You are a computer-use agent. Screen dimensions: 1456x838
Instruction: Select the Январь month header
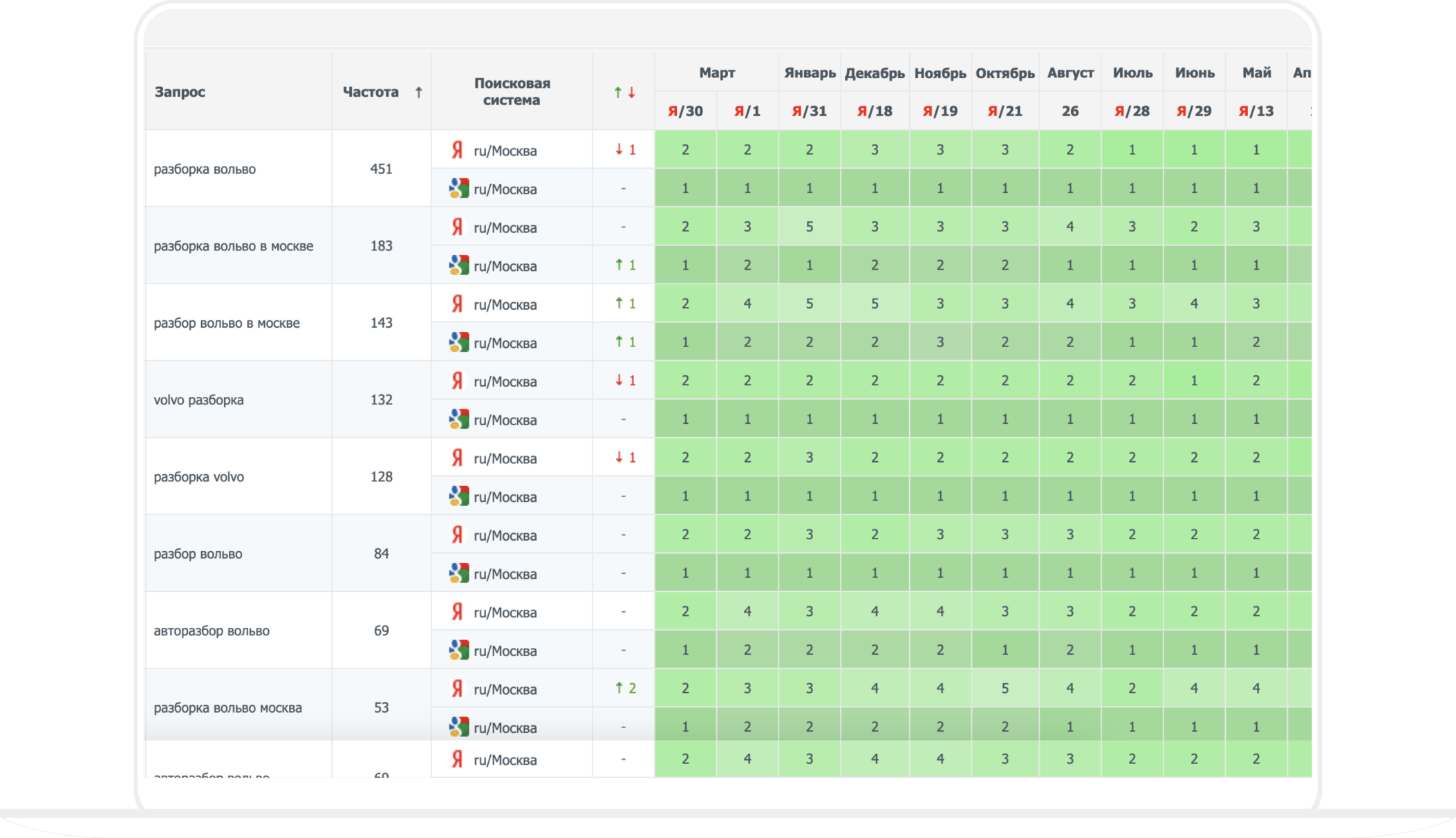click(x=810, y=73)
